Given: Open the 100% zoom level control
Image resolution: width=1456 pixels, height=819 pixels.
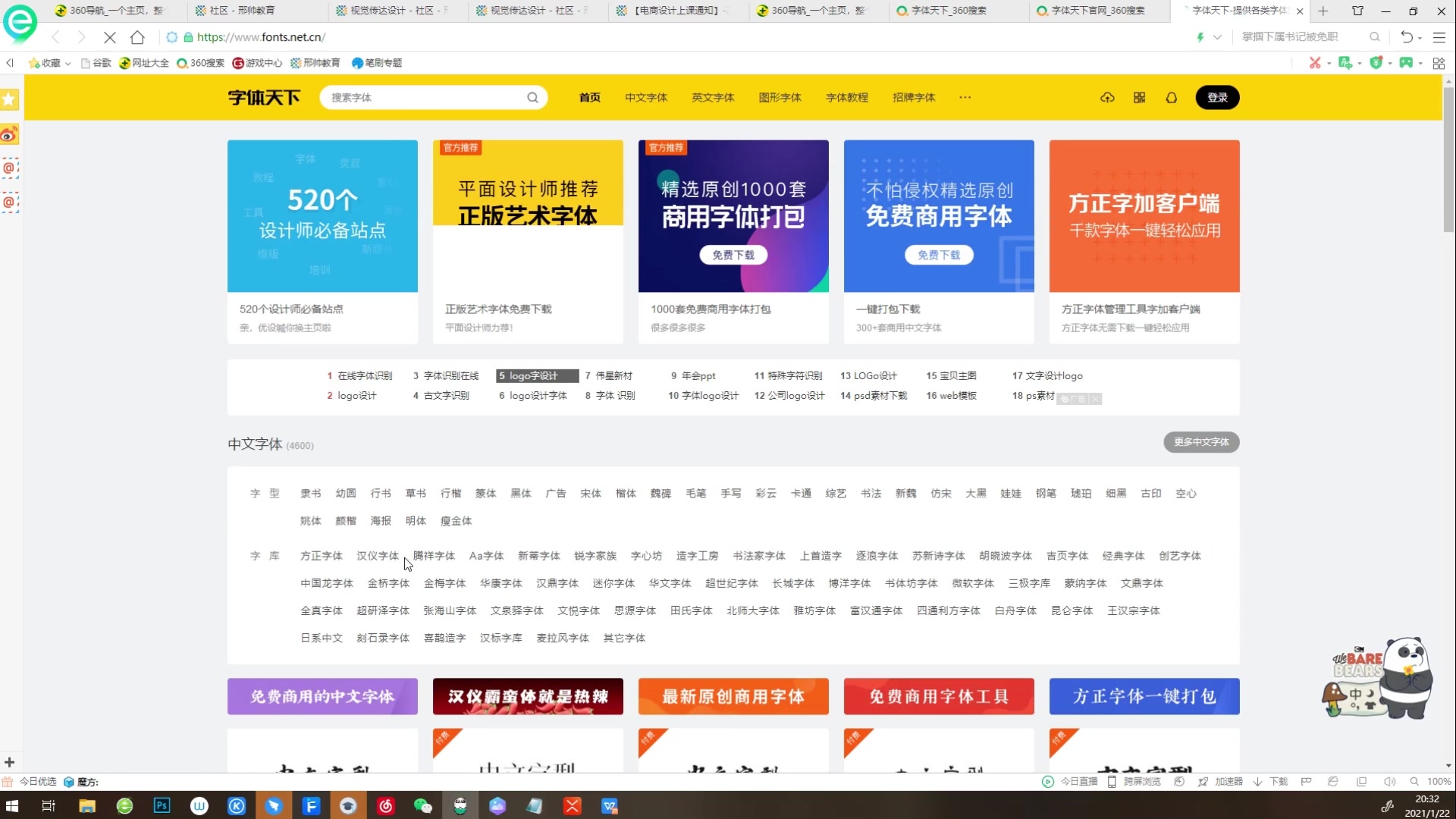Looking at the screenshot, I should (x=1431, y=781).
